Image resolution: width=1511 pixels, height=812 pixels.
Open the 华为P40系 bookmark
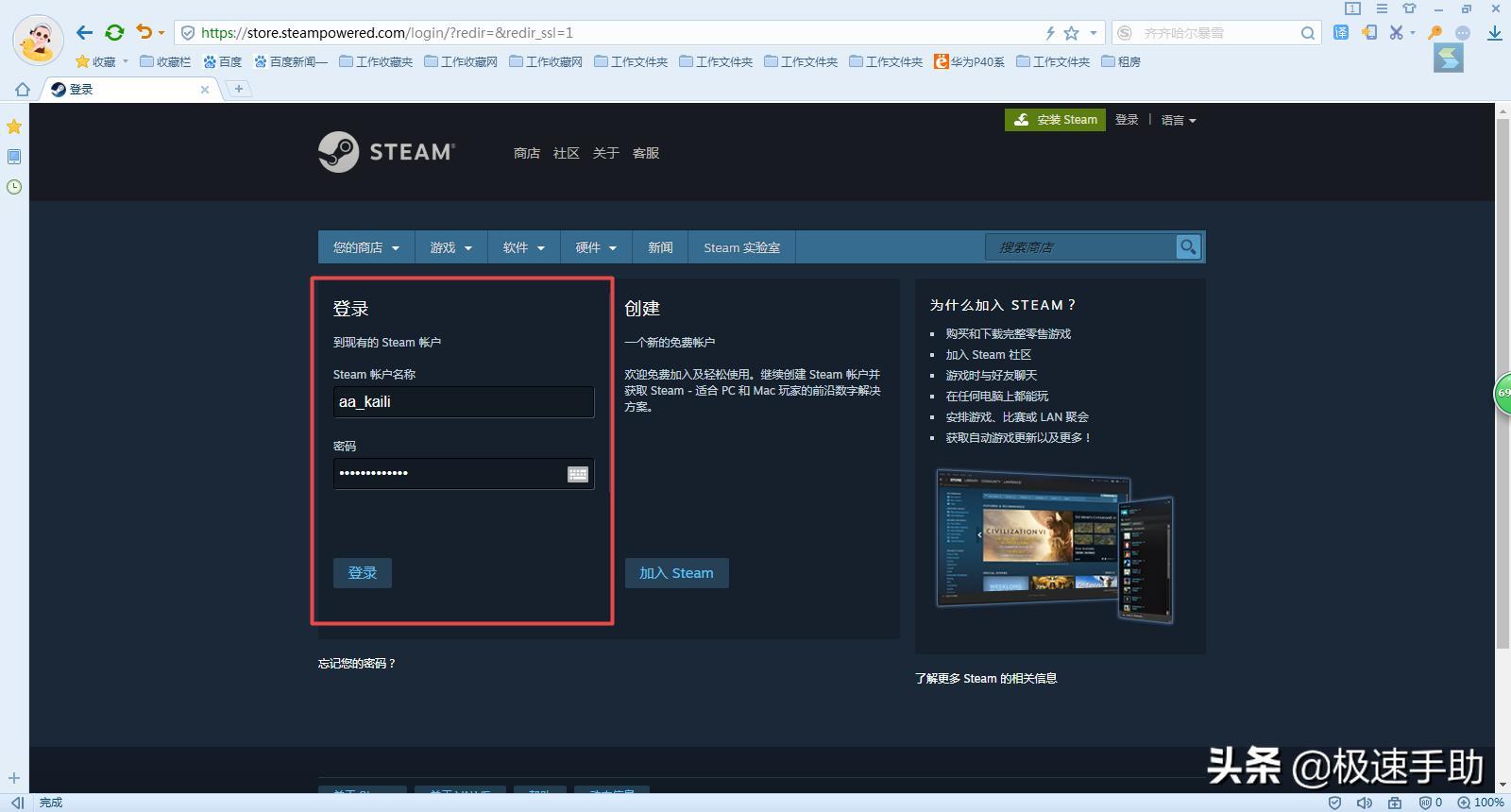click(970, 61)
